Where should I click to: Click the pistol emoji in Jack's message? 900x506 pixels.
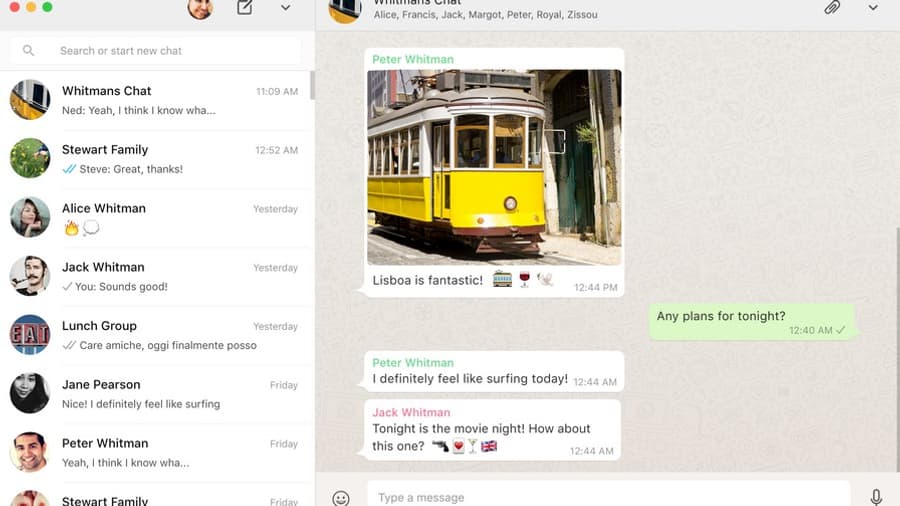[440, 446]
